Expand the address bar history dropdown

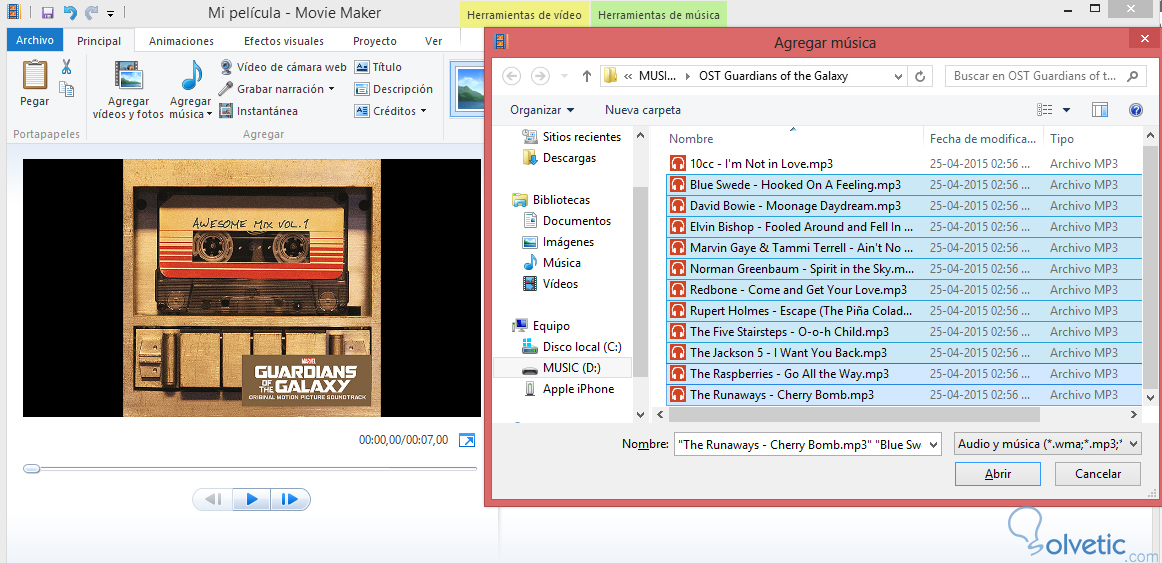898,76
